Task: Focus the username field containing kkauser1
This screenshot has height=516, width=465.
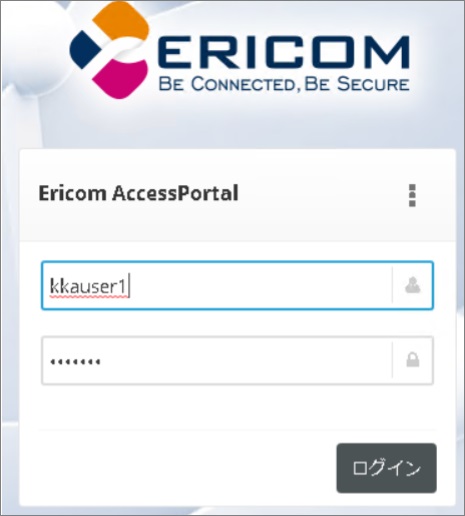Action: pyautogui.click(x=237, y=286)
